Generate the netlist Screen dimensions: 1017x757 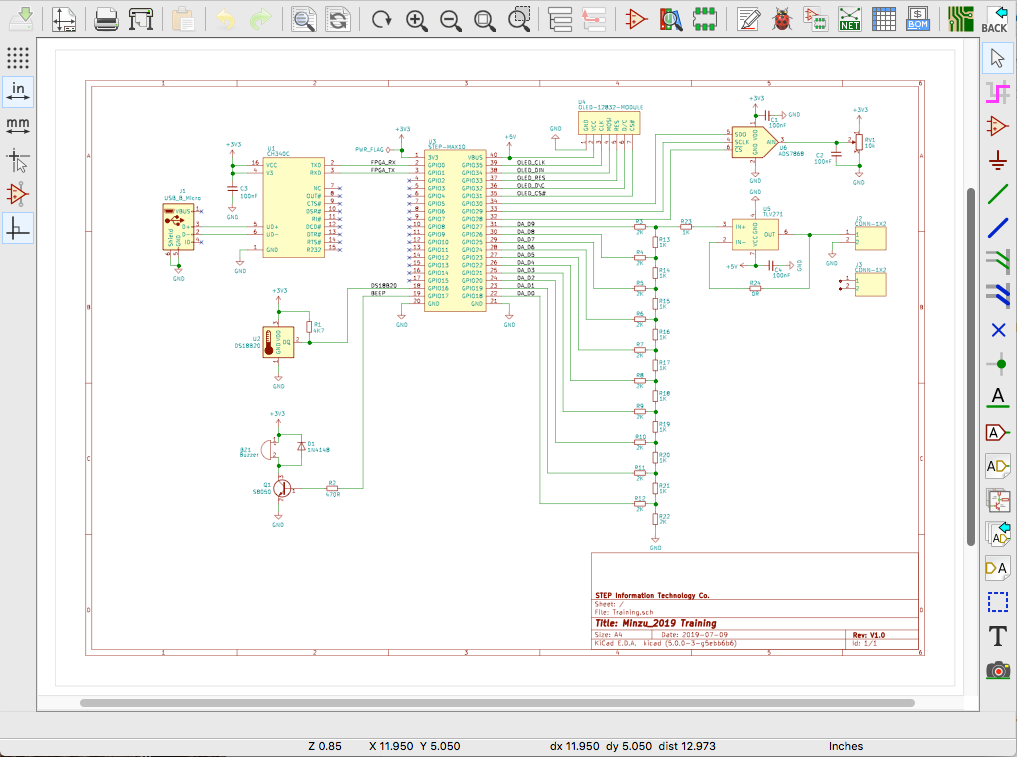(850, 19)
